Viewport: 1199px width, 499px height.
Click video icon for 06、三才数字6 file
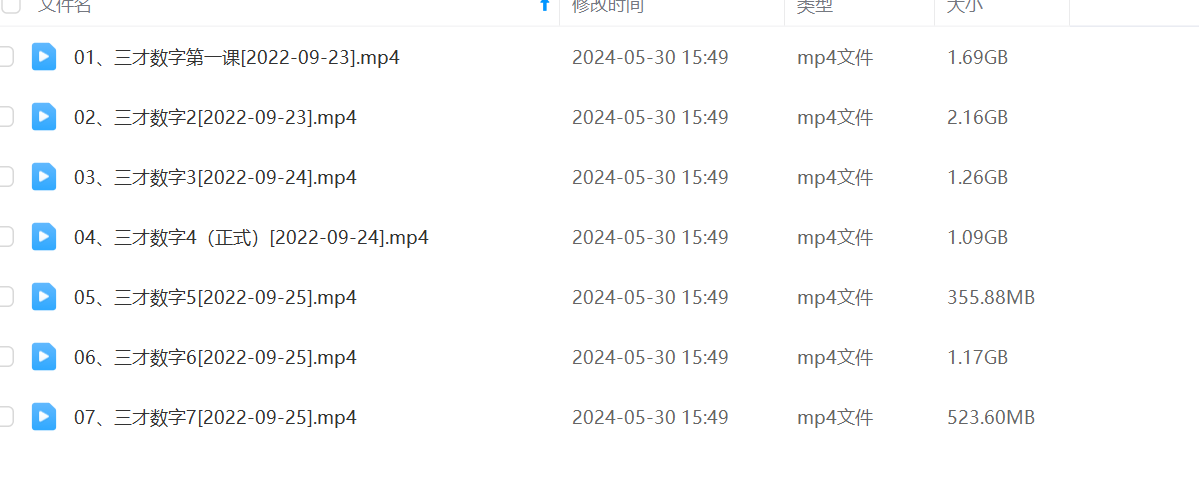coord(44,358)
